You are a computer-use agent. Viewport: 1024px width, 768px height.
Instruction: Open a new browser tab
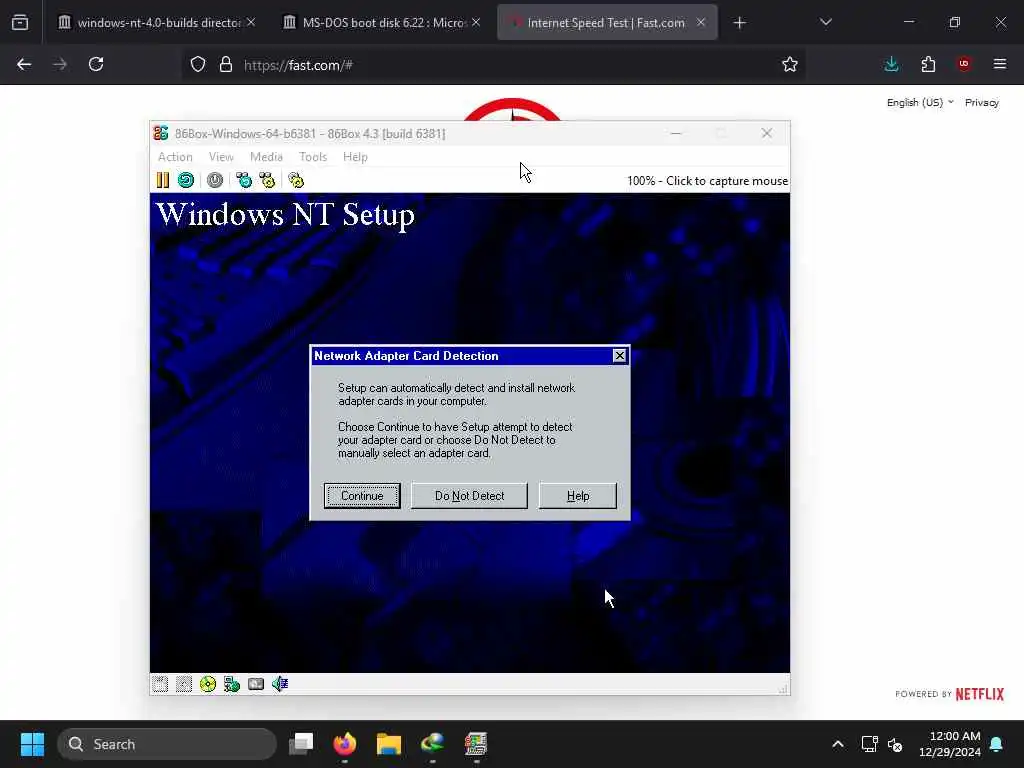tap(739, 23)
